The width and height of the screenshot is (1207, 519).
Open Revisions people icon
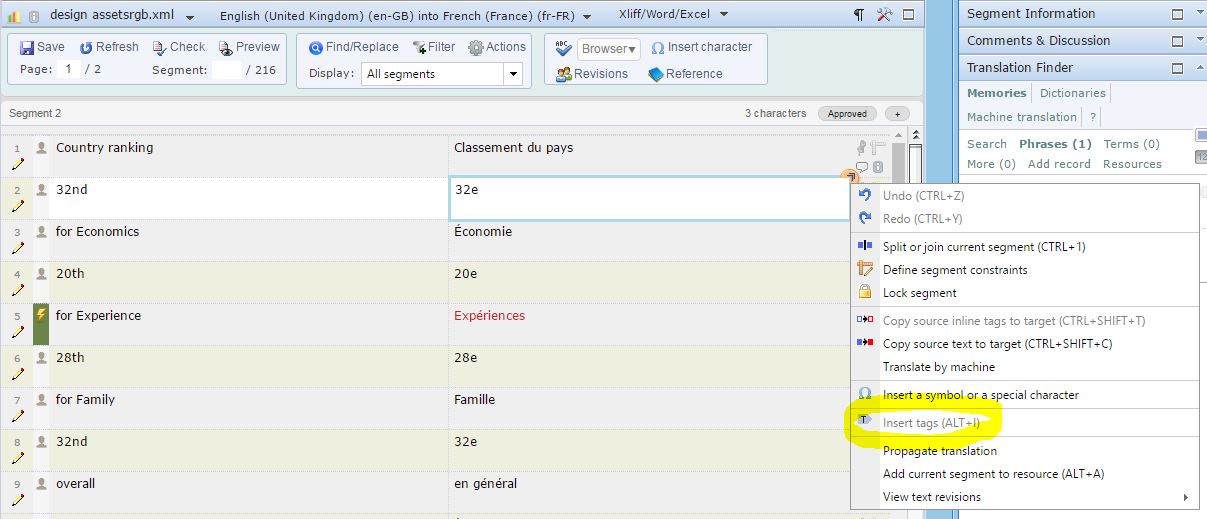pyautogui.click(x=563, y=74)
